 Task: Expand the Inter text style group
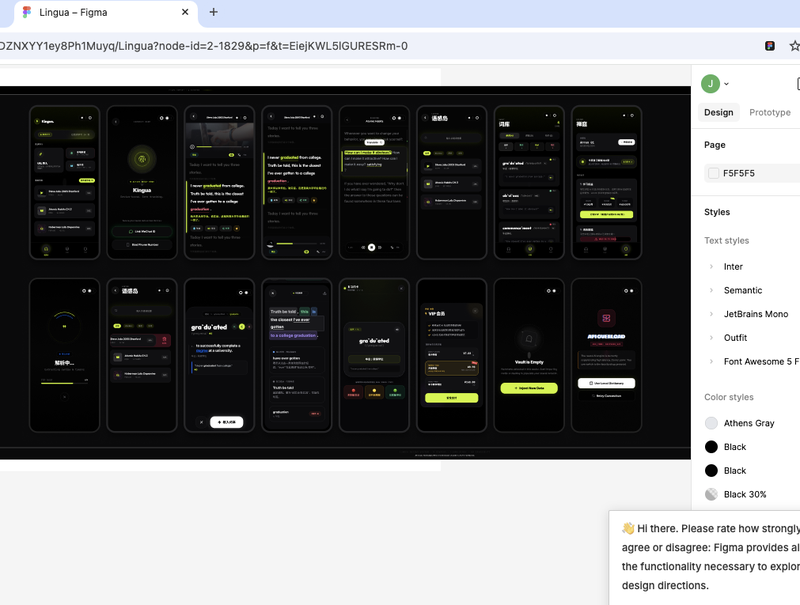tap(711, 266)
